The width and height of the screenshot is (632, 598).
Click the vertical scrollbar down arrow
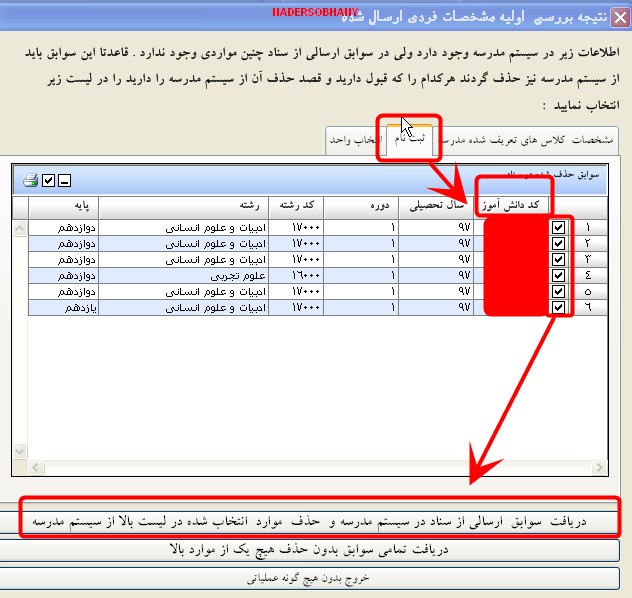pyautogui.click(x=20, y=451)
